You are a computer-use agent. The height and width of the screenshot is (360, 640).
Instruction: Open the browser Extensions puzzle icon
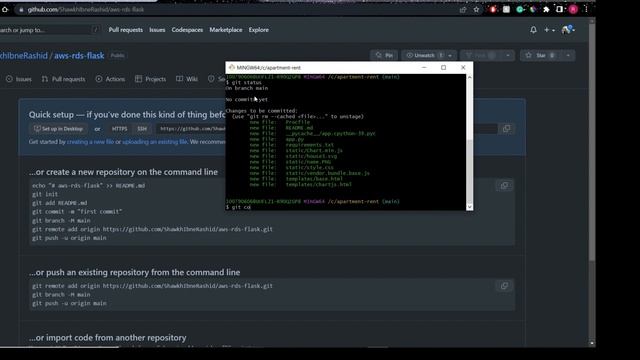546,9
